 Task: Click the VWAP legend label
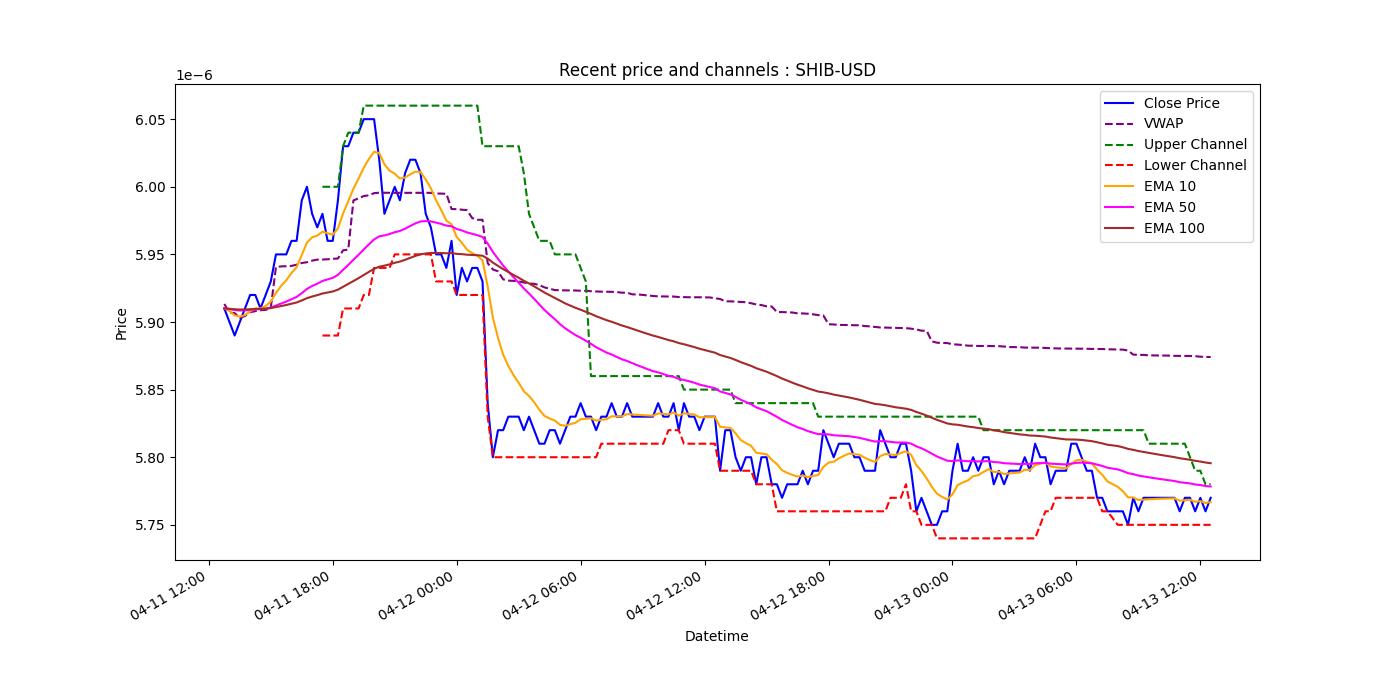[x=1163, y=124]
